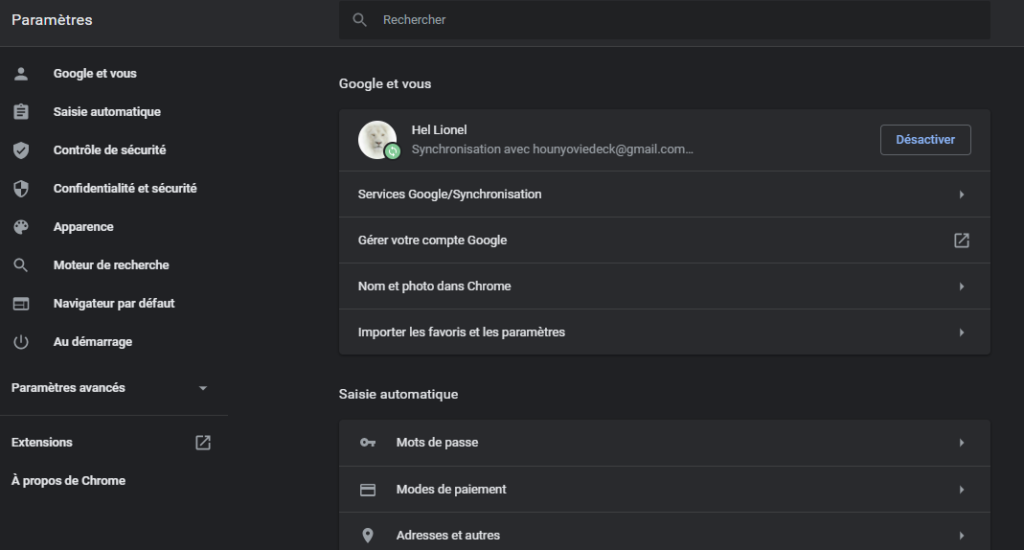
Task: Open Gérer votre compte Google
Action: 664,240
